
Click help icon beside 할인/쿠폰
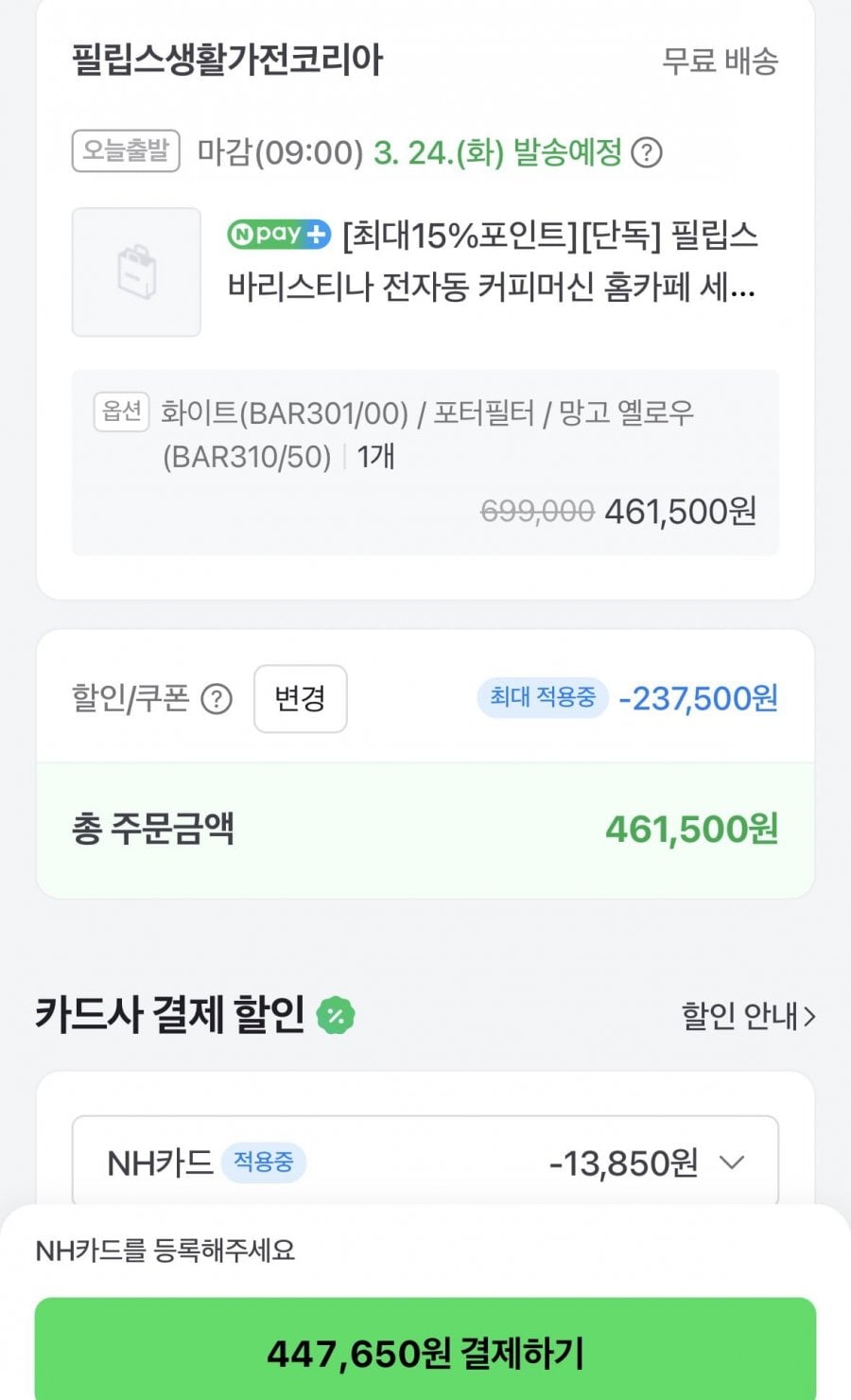(x=217, y=699)
